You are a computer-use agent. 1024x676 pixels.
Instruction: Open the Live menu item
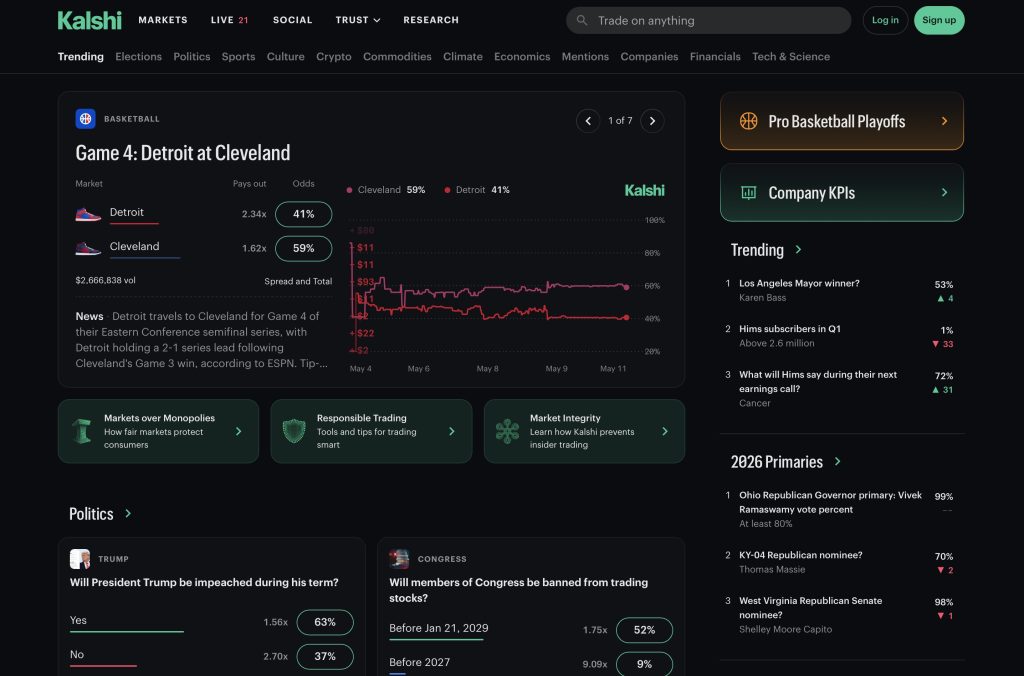tap(229, 20)
